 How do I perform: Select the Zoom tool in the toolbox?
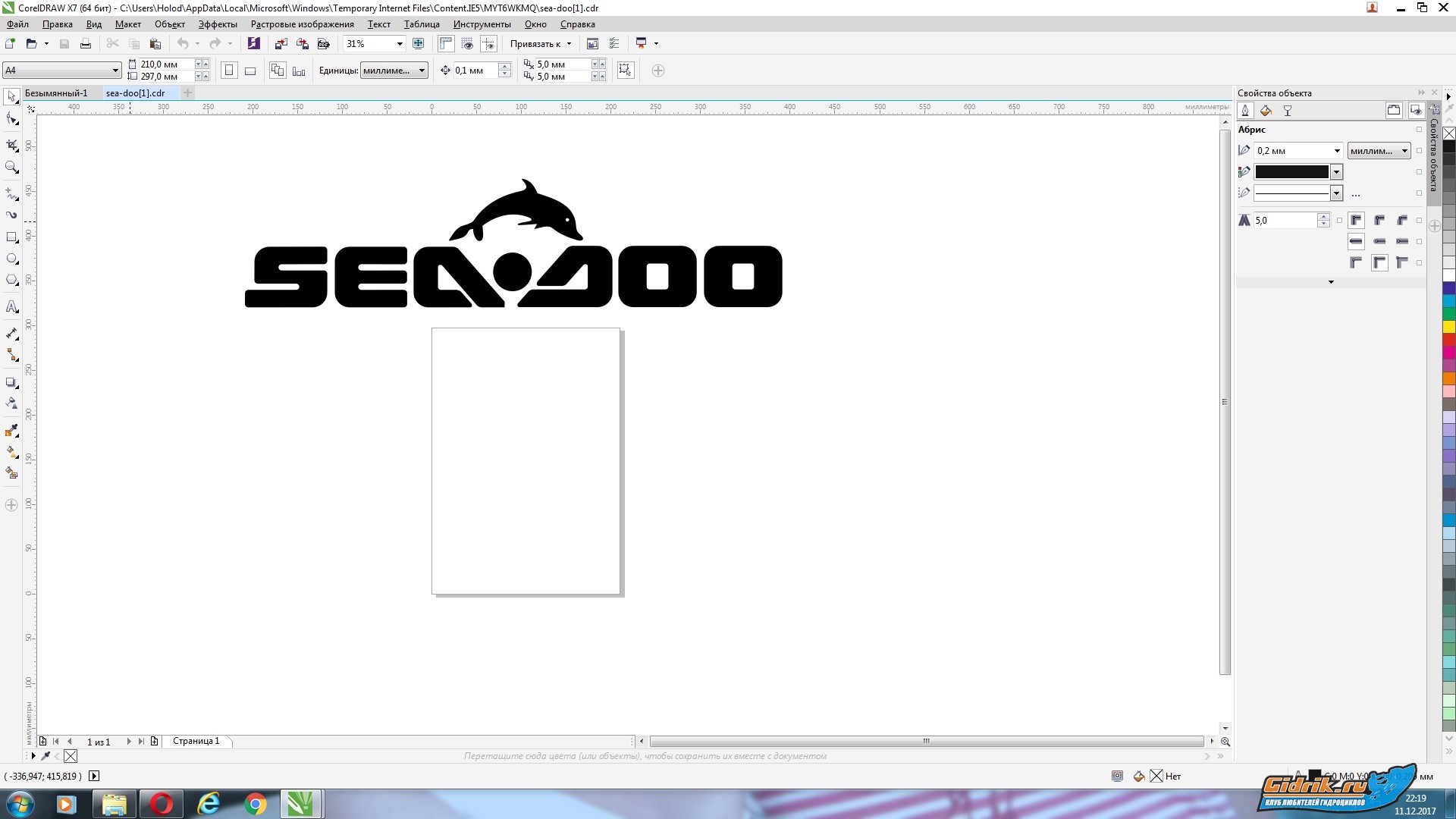[11, 167]
